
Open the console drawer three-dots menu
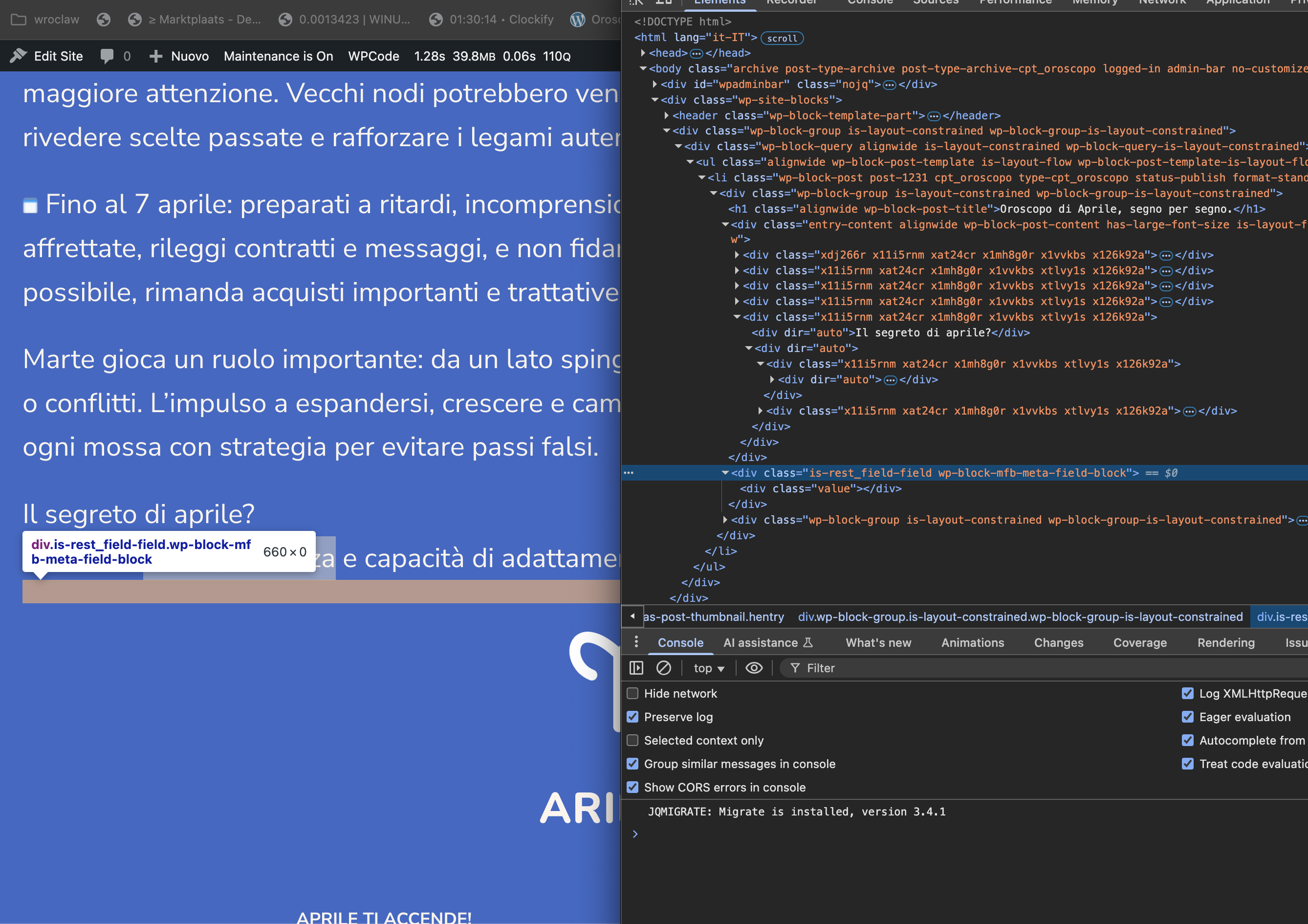pos(636,642)
